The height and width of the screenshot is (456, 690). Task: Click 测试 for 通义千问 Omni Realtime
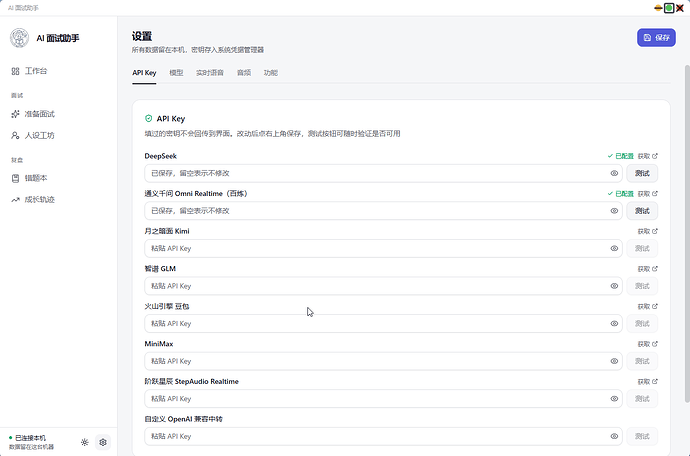point(642,211)
